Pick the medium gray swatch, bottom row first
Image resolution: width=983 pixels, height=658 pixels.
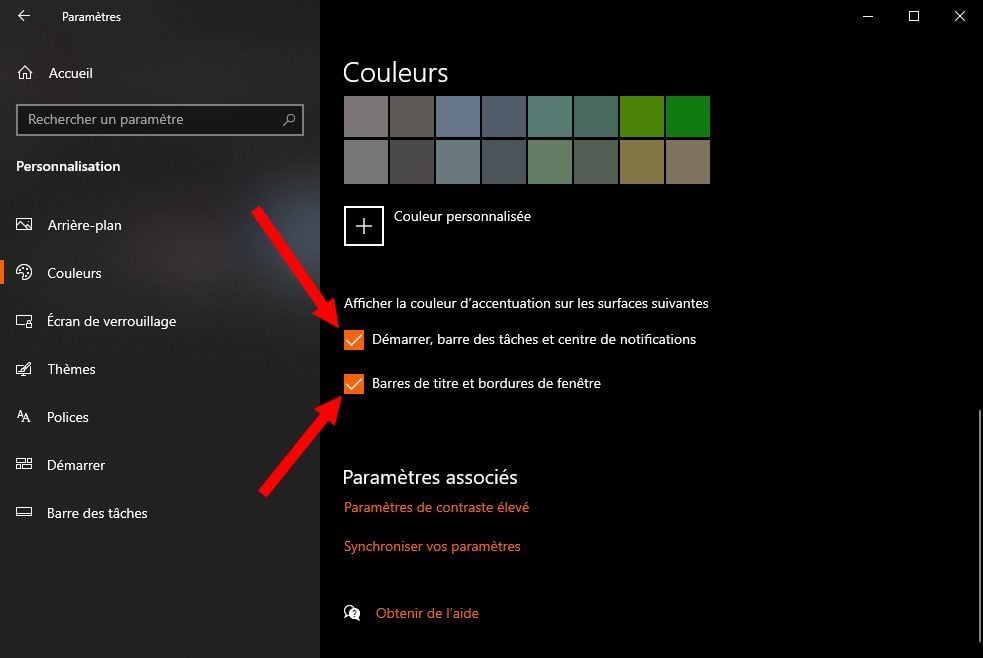(x=366, y=162)
